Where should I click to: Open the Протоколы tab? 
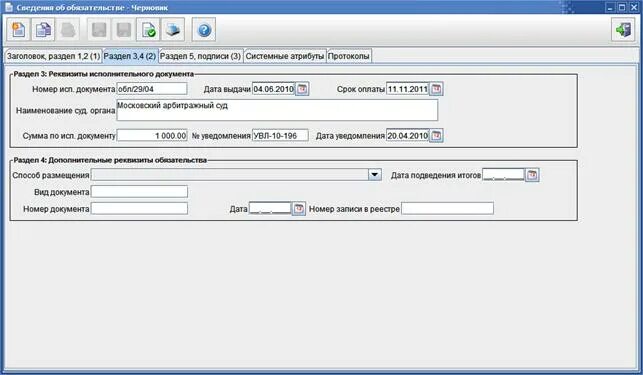tap(349, 56)
